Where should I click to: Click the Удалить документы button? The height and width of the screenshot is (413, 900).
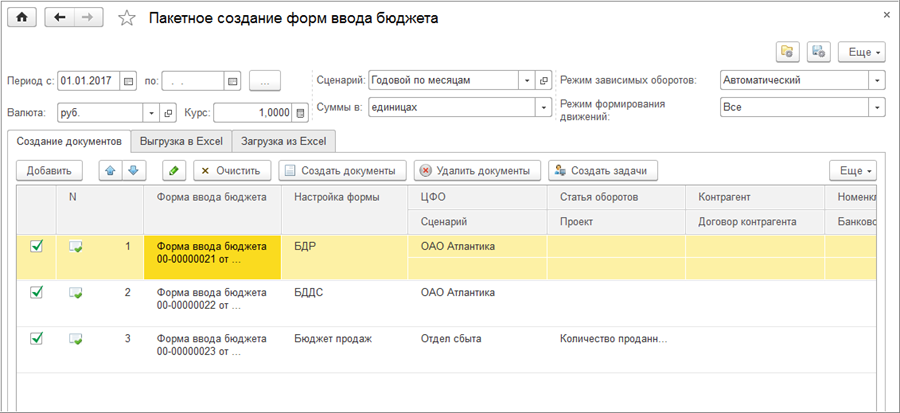(x=477, y=171)
